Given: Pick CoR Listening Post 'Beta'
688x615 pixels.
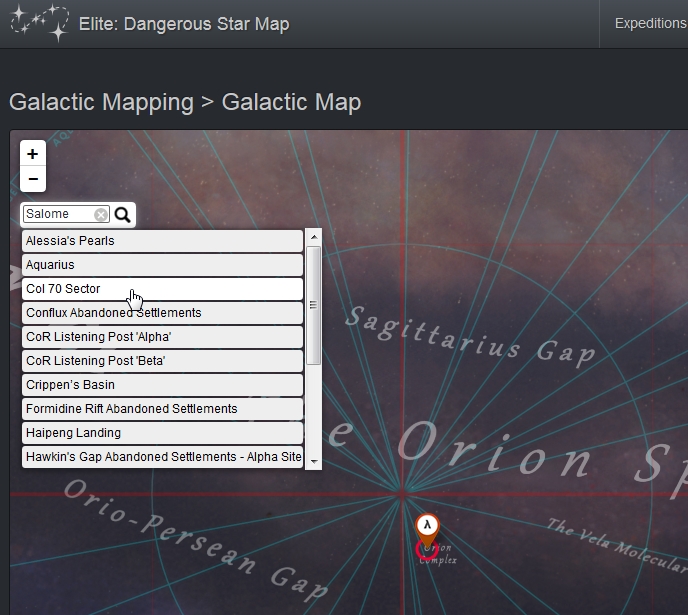Looking at the screenshot, I should click(162, 361).
